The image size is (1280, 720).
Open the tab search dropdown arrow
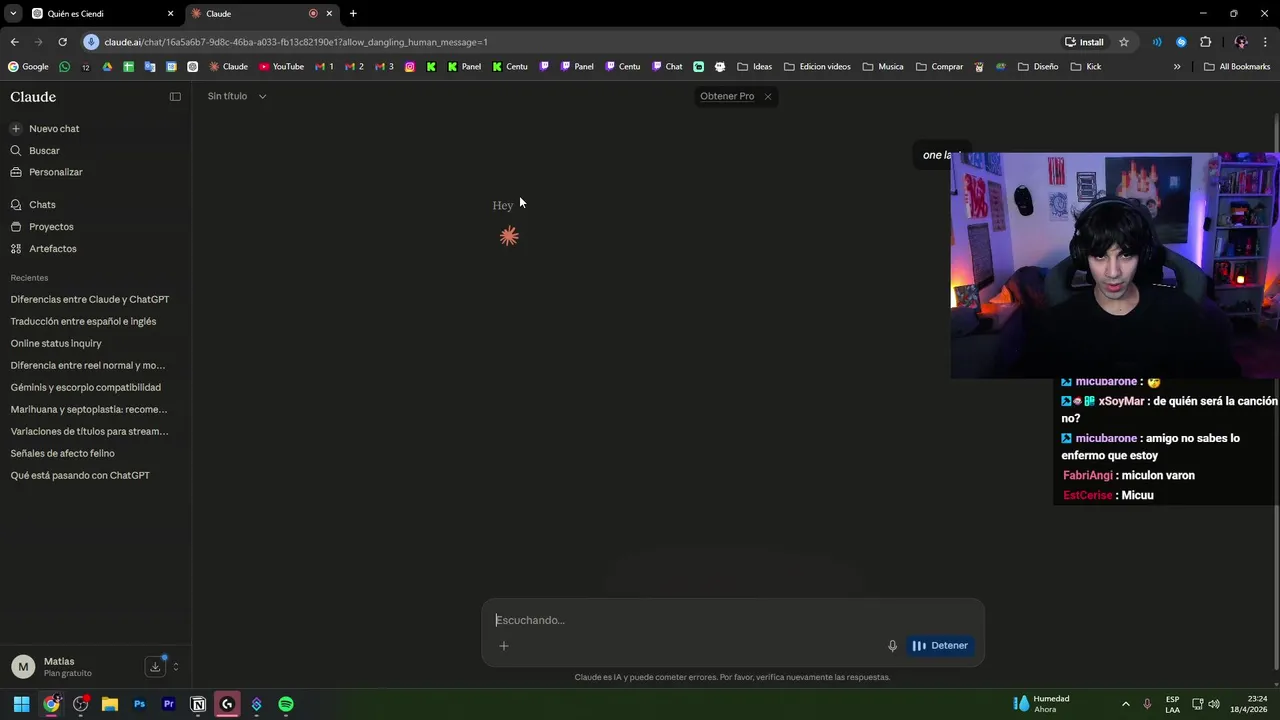13,14
